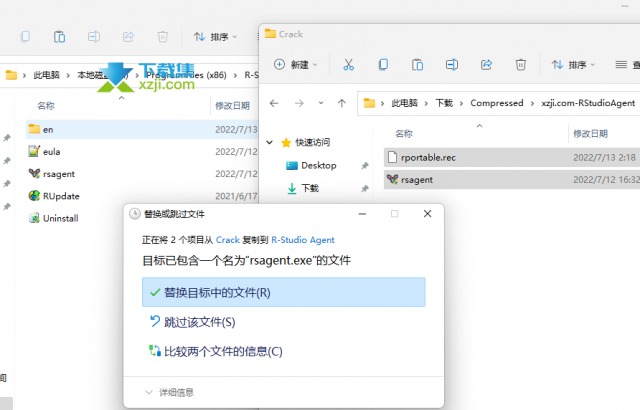Sort by 修改日期 column in left window
The width and height of the screenshot is (640, 410).
[x=232, y=106]
